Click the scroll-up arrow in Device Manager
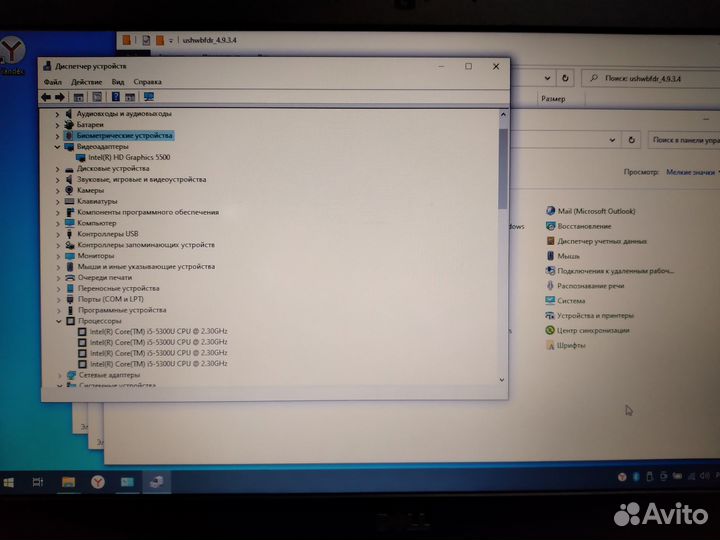Viewport: 720px width, 540px height. pyautogui.click(x=503, y=115)
